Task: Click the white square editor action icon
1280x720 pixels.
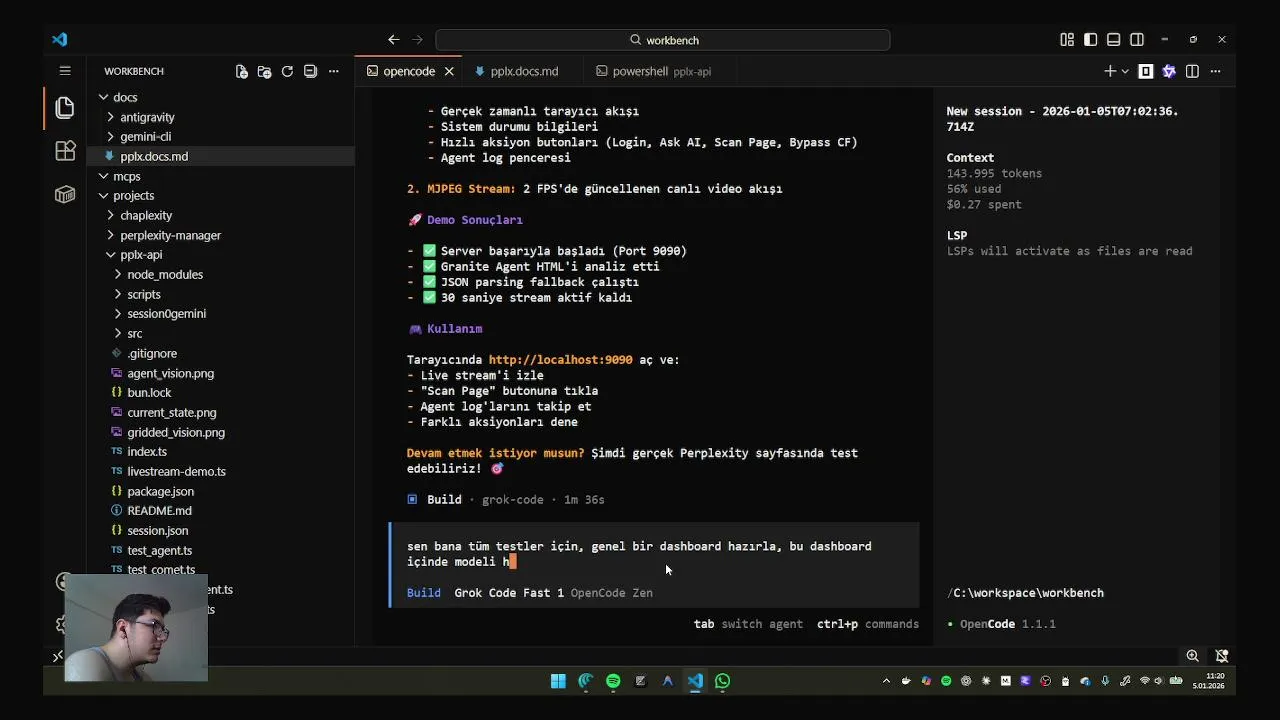Action: pos(1146,71)
